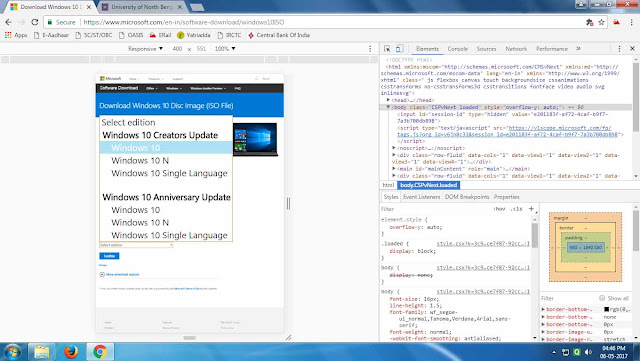Activate the inspect element picker
Screen dimensions: 640x361
(387, 49)
